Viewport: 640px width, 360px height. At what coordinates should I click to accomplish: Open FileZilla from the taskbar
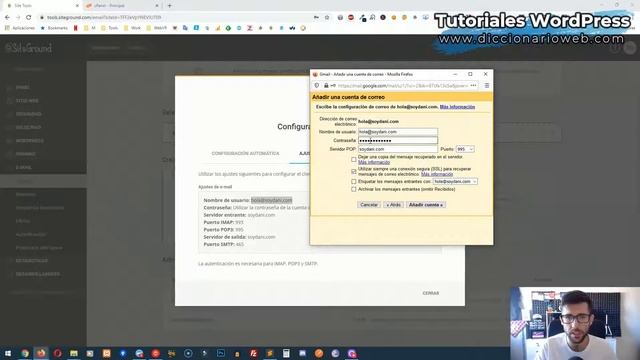tap(253, 353)
